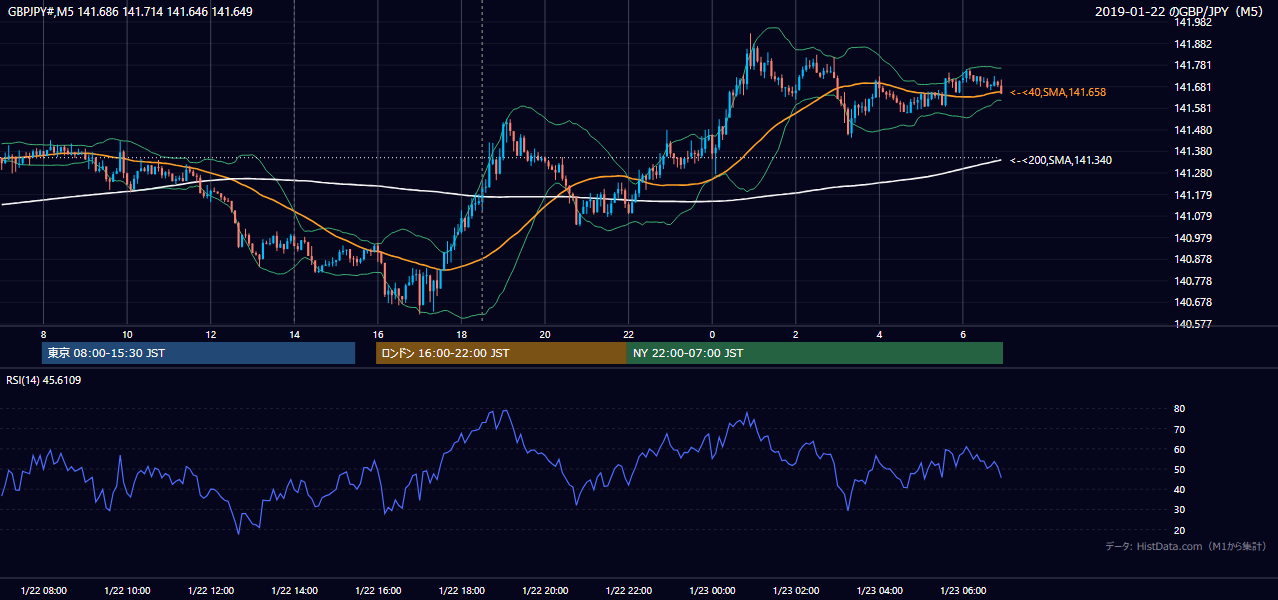Viewport: 1278px width, 600px height.
Task: Click price axis label 141.079
Action: (1191, 216)
